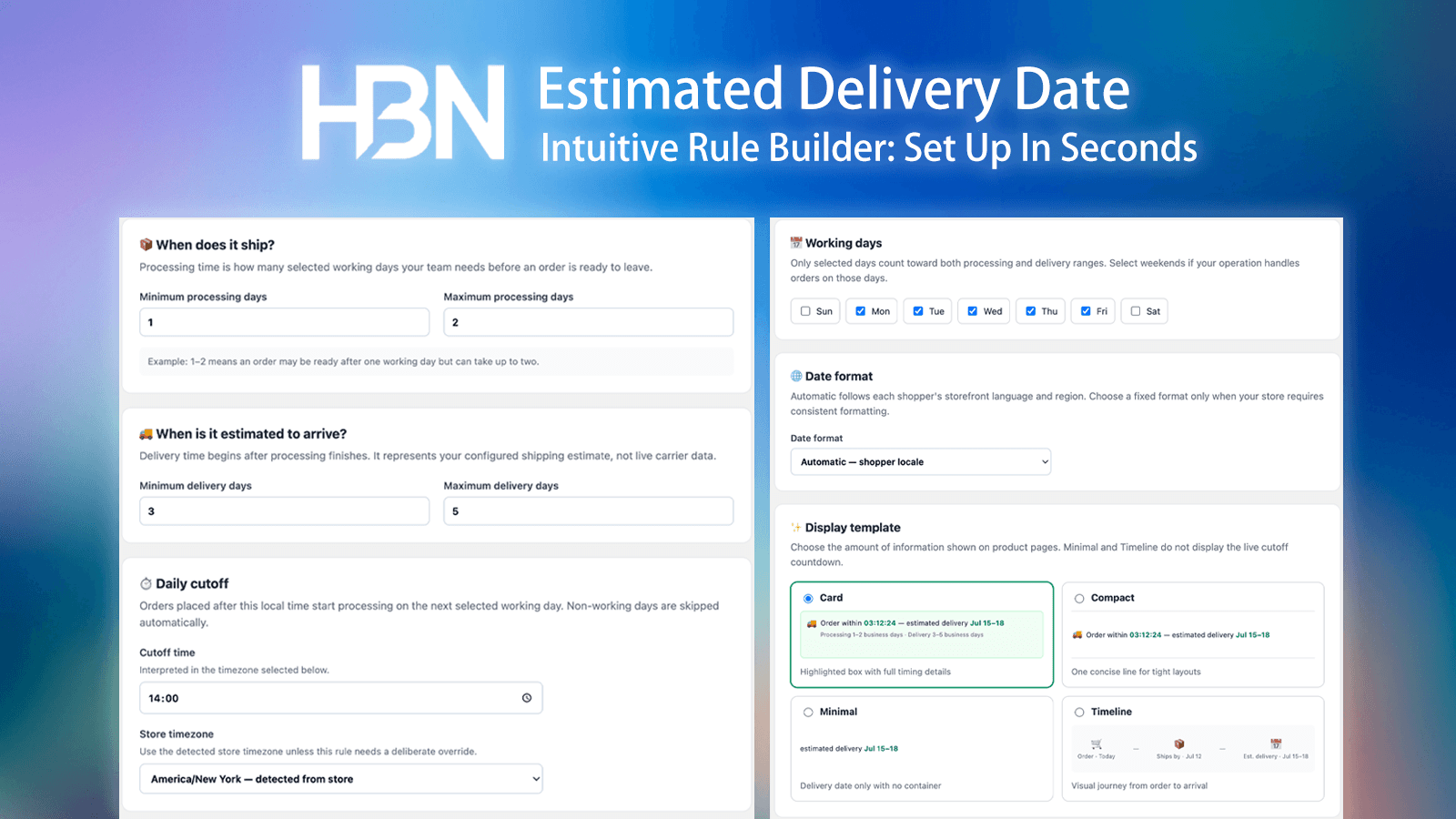Image resolution: width=1456 pixels, height=819 pixels.
Task: Click 'One concise line for tight layouts' text
Action: (x=1136, y=672)
